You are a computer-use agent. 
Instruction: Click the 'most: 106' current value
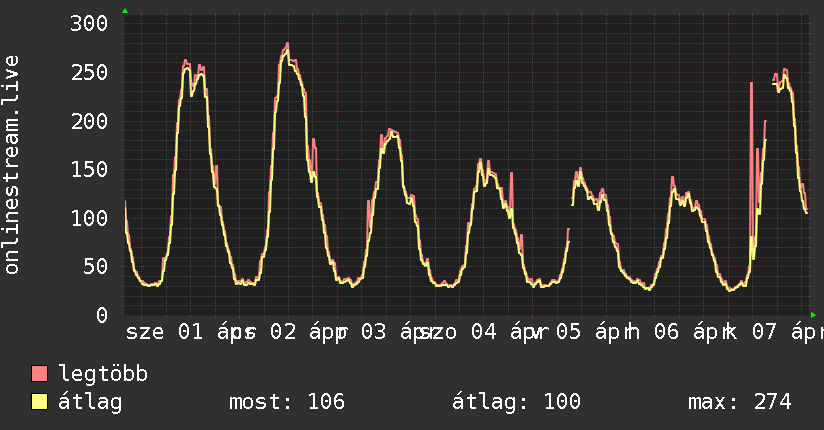pyautogui.click(x=287, y=402)
